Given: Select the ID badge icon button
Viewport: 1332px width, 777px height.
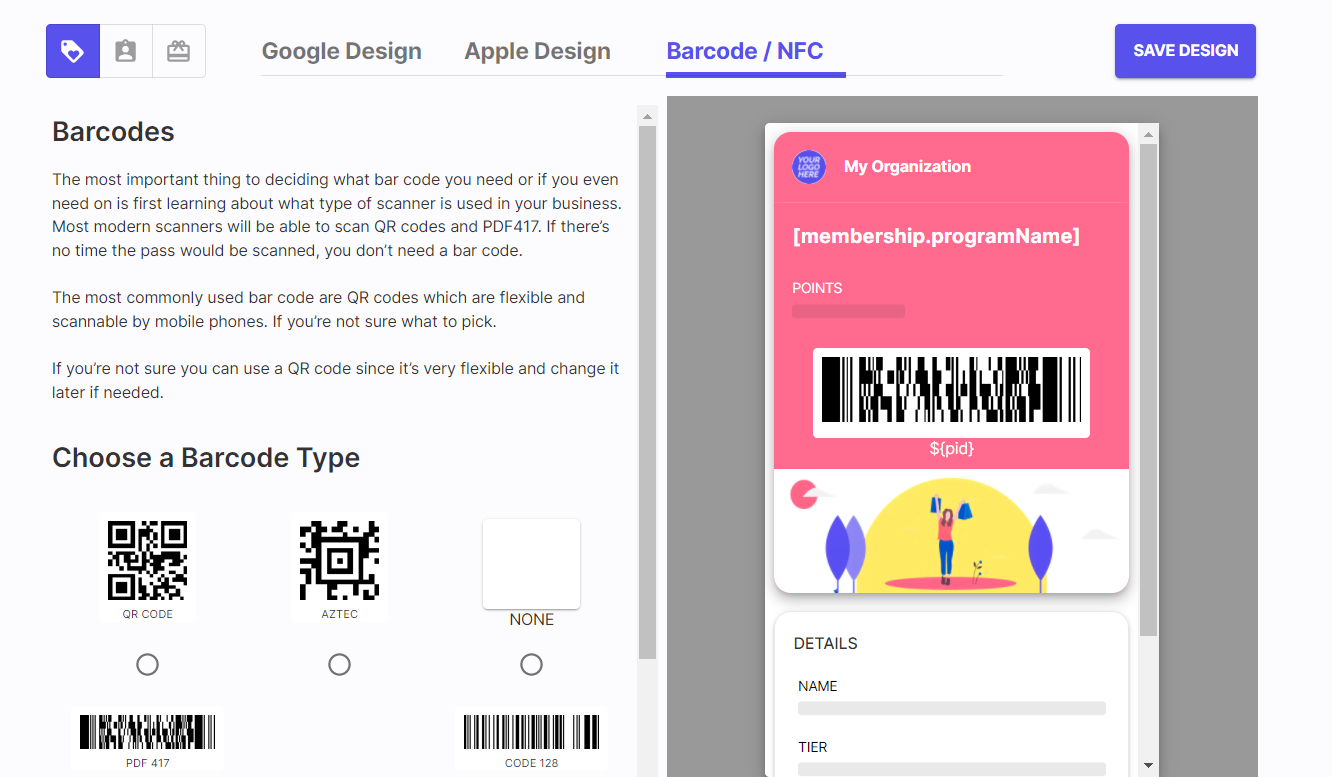Looking at the screenshot, I should 126,51.
